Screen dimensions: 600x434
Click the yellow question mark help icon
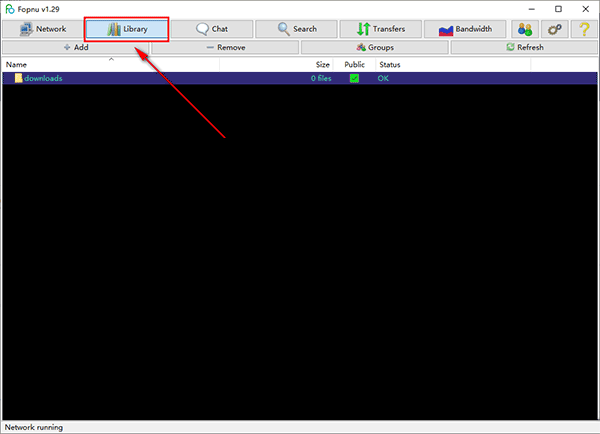[x=582, y=29]
